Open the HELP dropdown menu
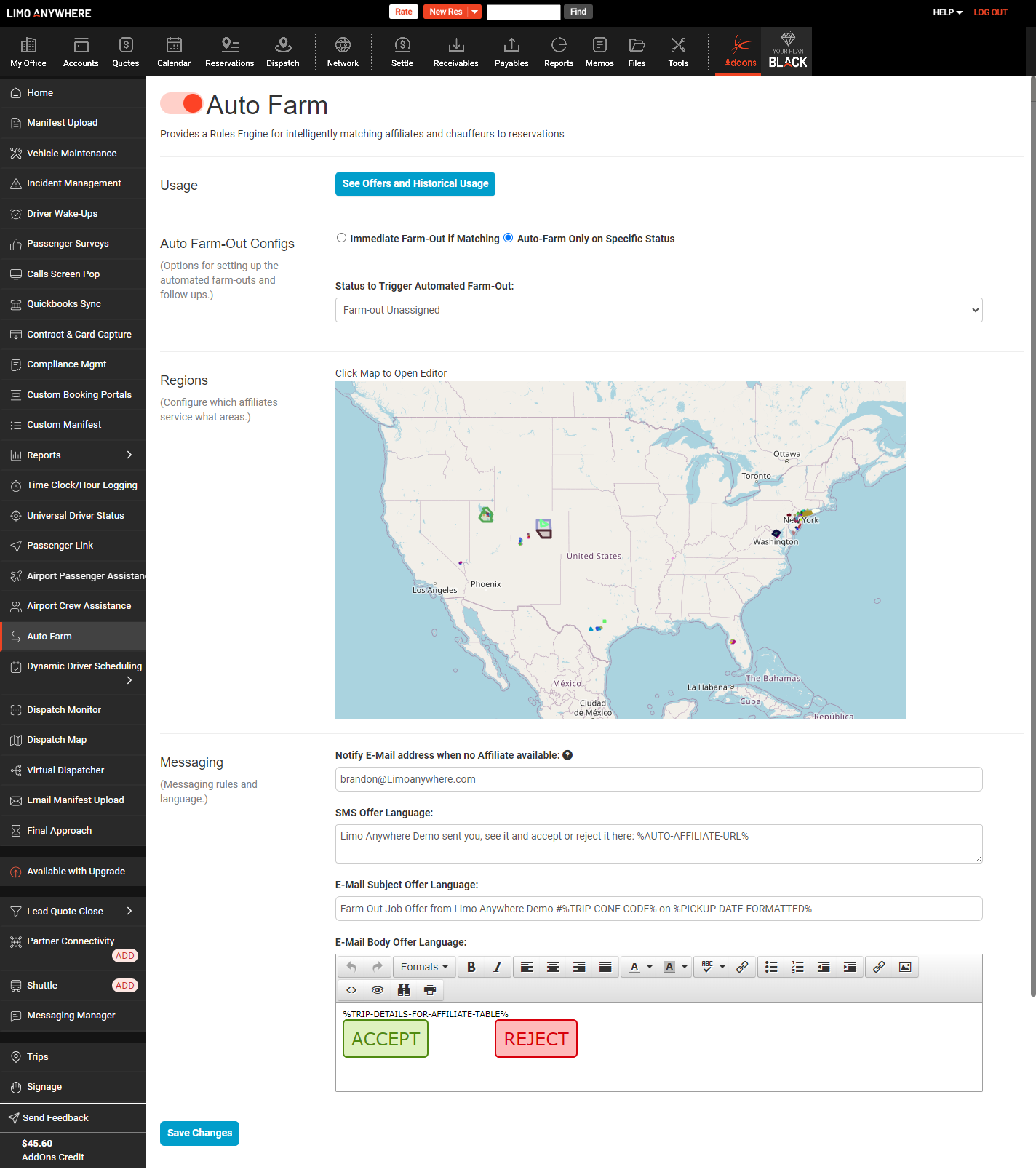 (x=948, y=12)
